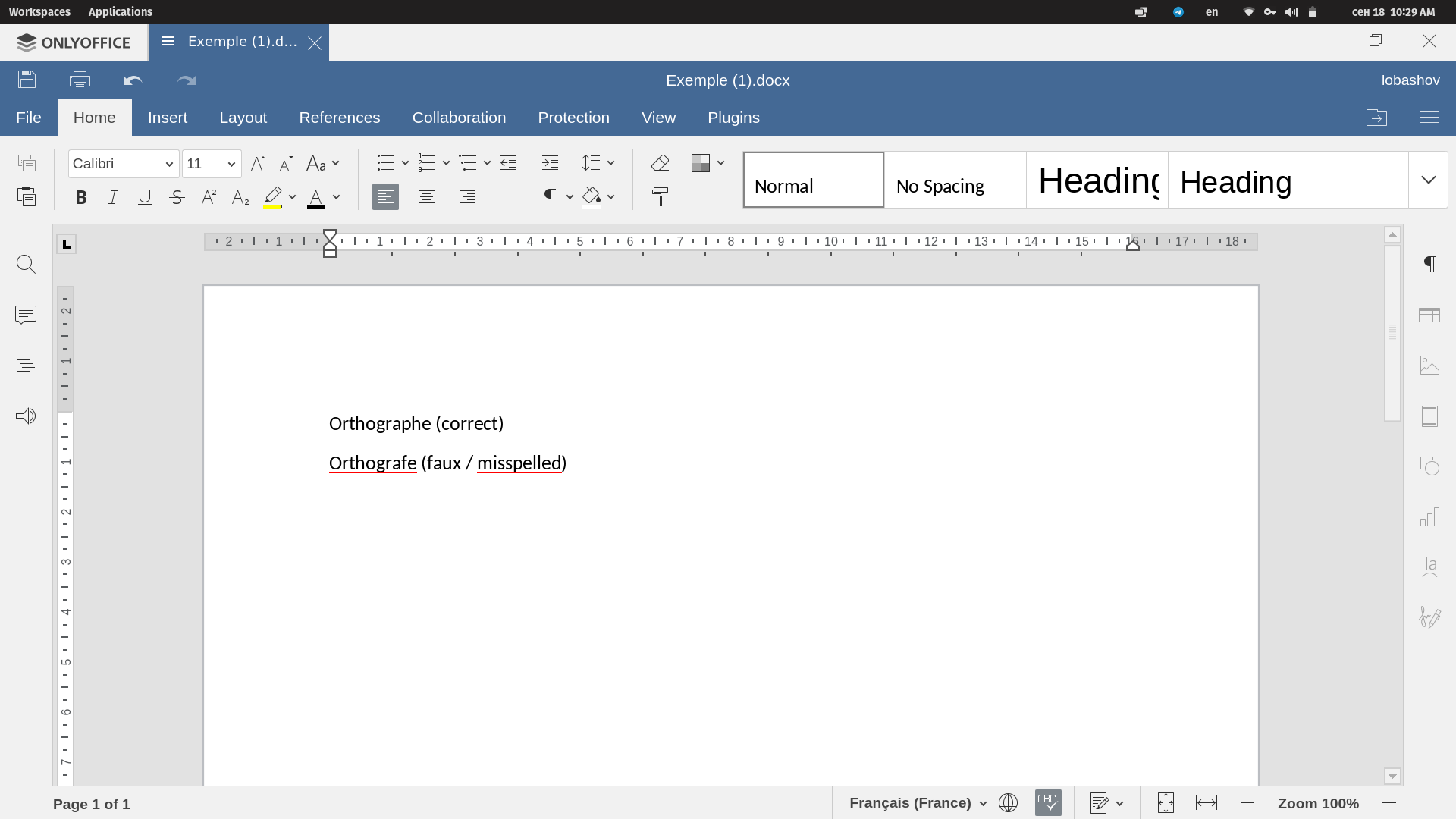Switch to the References tab
This screenshot has width=1456, height=819.
(x=339, y=118)
